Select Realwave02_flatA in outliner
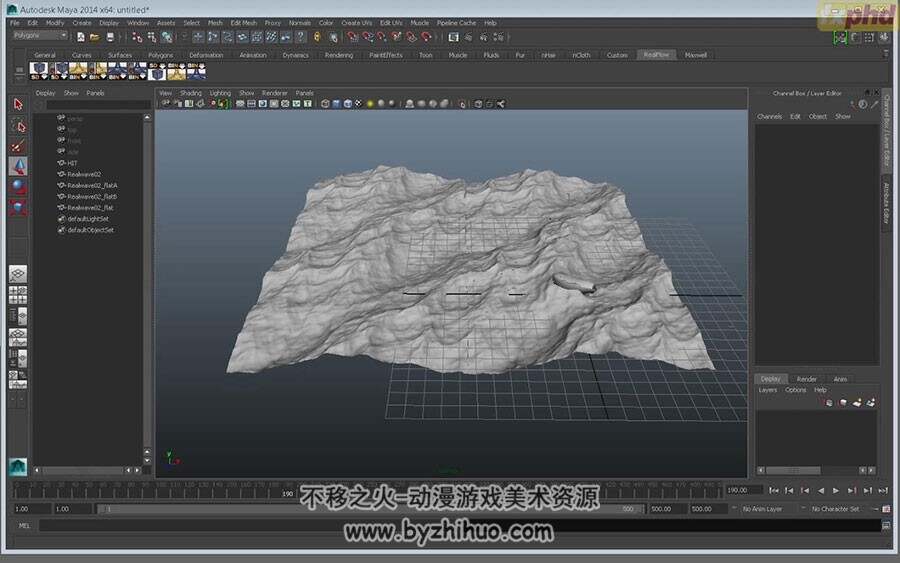 tap(92, 185)
